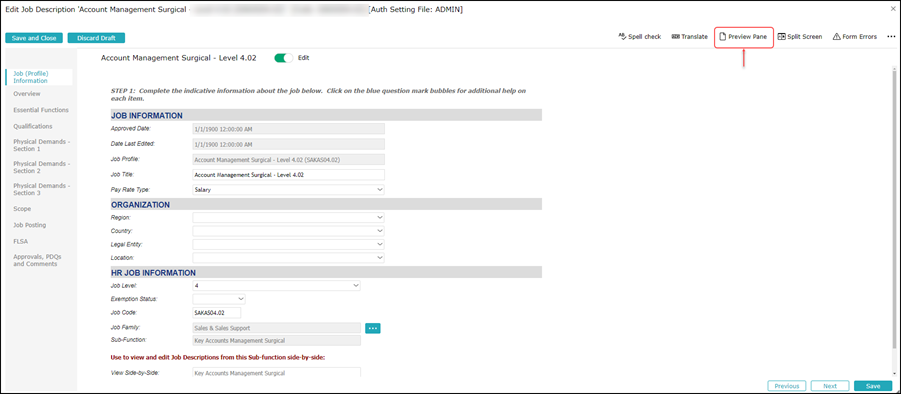
Task: Click the Job Family ellipsis lookup button
Action: (373, 328)
